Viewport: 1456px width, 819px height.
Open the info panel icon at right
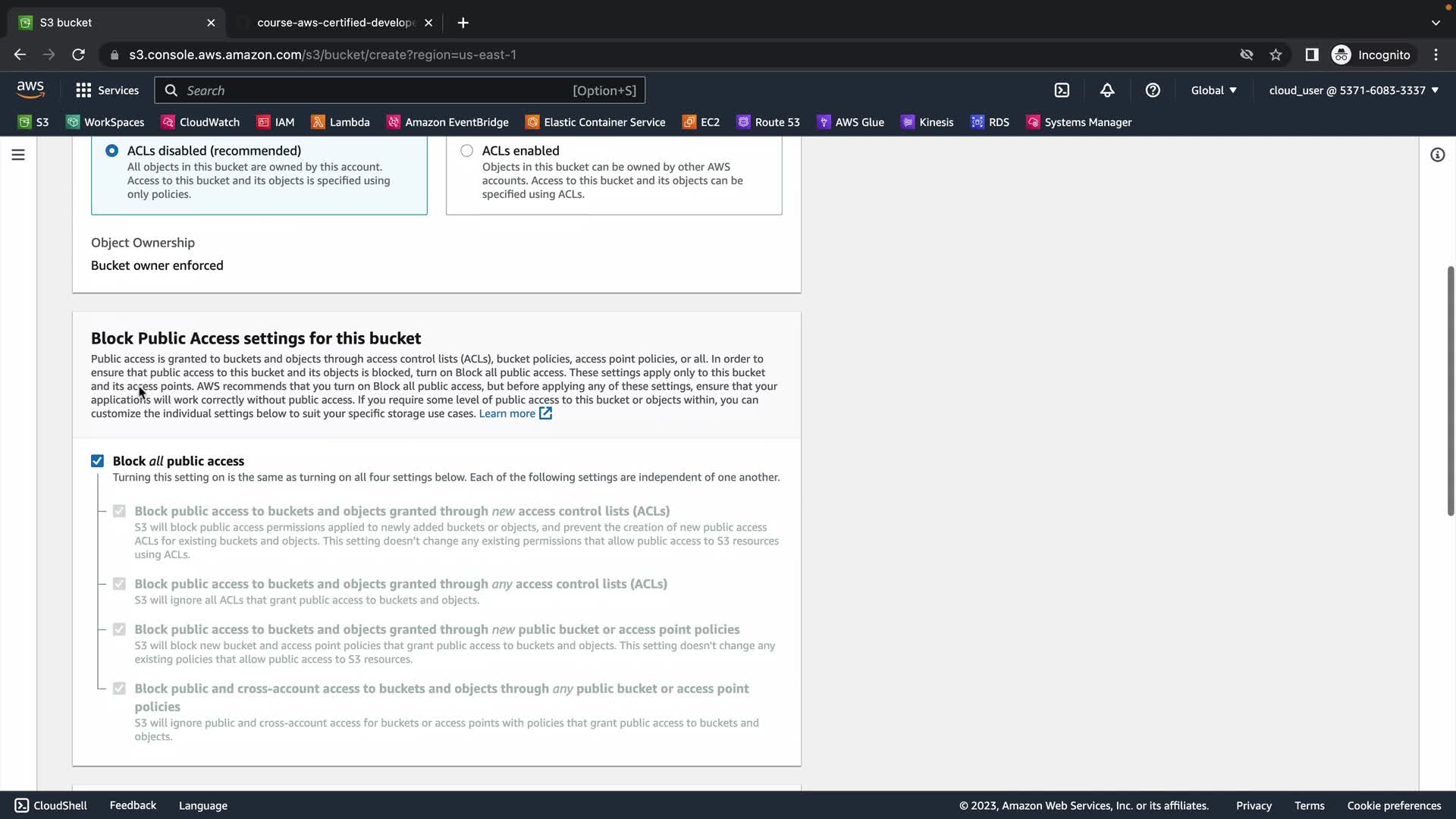(x=1437, y=155)
